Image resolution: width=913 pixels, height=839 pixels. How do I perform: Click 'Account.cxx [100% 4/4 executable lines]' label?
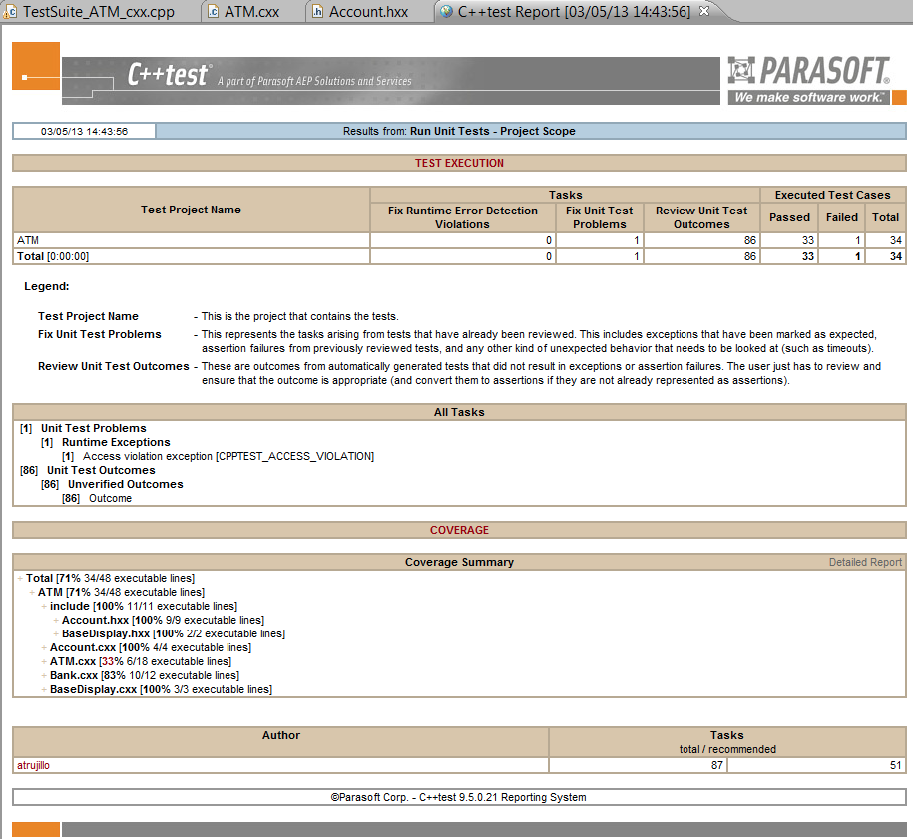[150, 647]
